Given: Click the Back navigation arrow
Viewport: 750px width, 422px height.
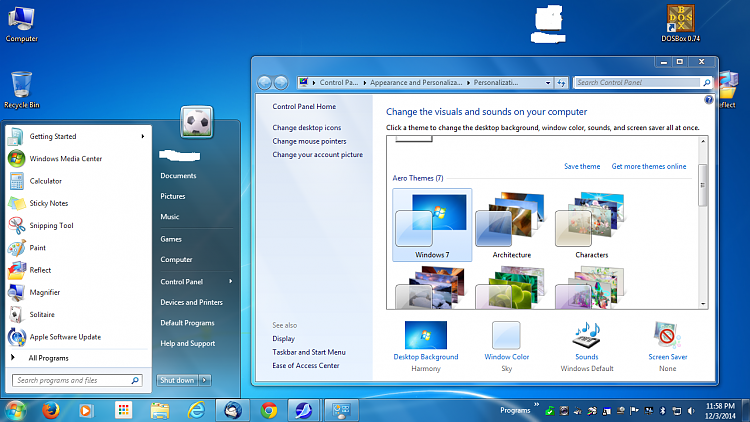Looking at the screenshot, I should pos(265,83).
